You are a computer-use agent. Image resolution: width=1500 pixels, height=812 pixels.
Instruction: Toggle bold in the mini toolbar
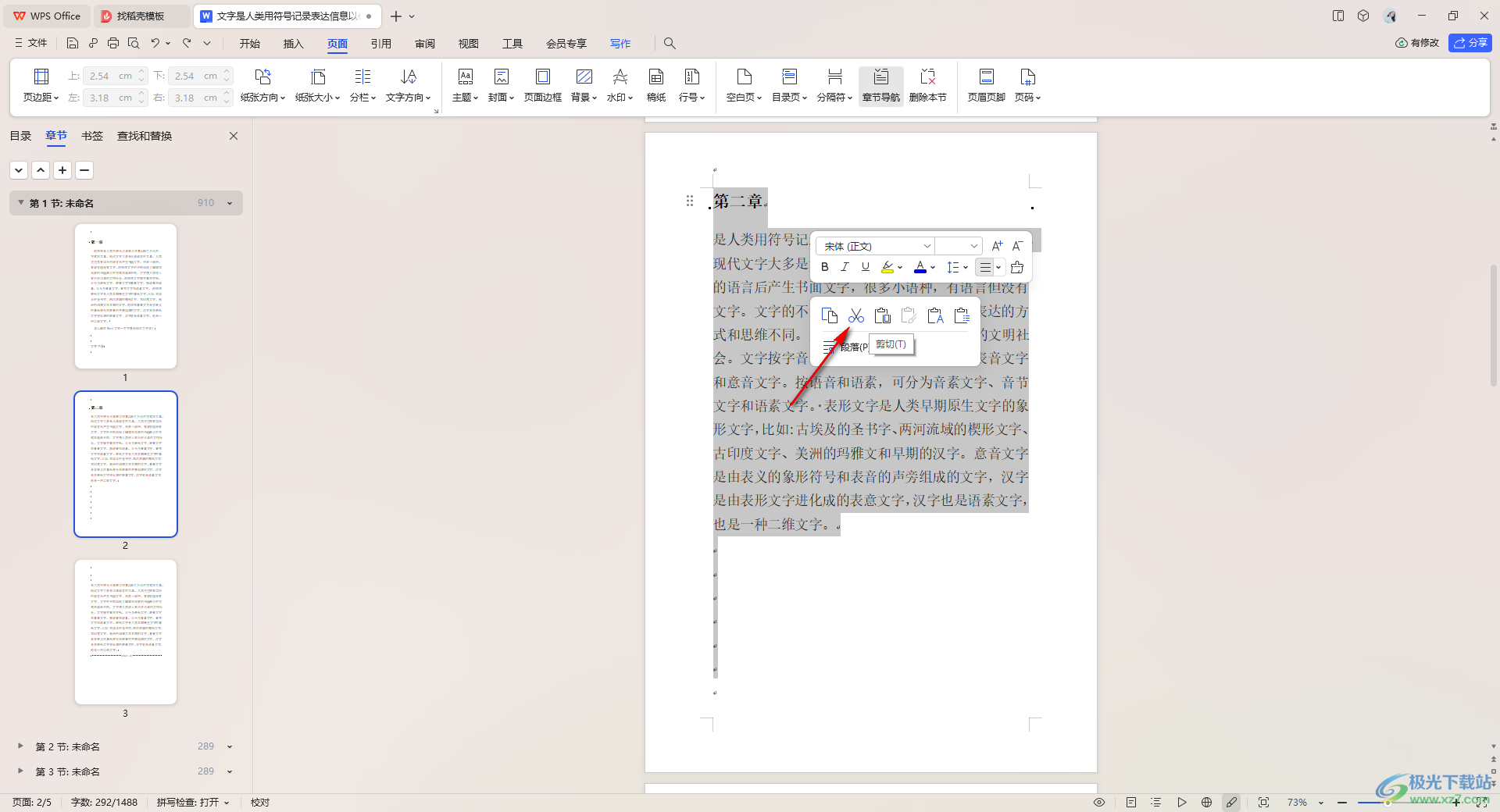(825, 267)
